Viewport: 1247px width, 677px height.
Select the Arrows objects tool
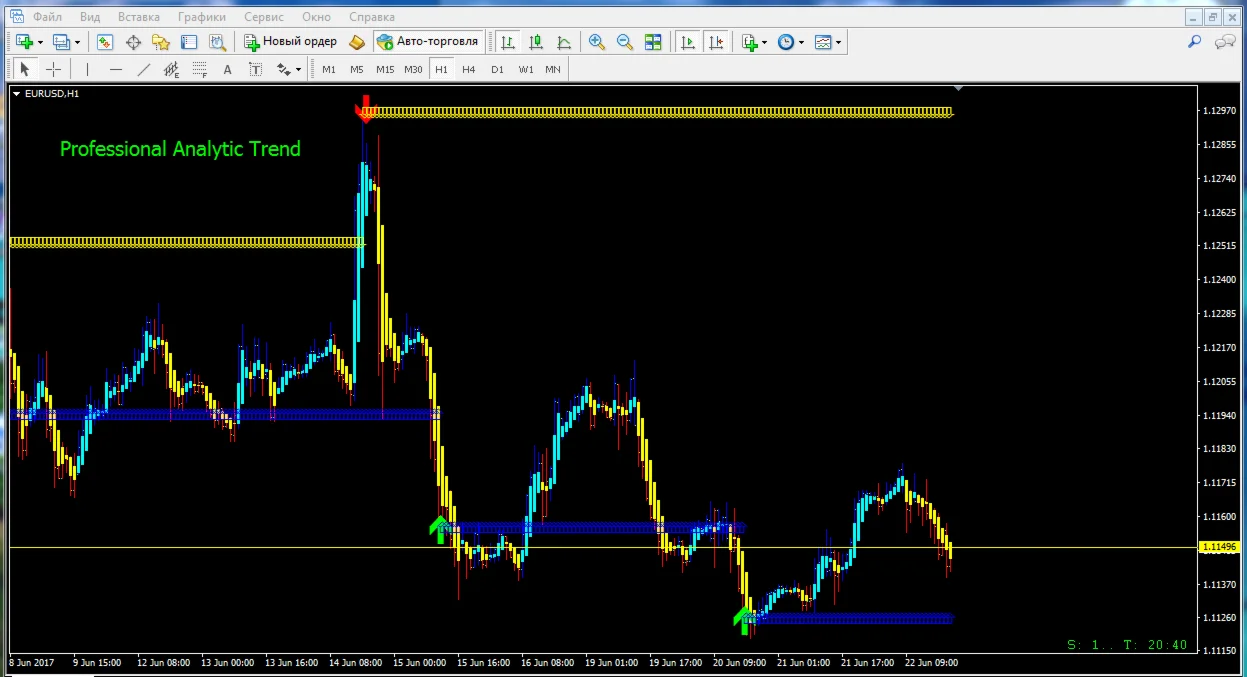pos(283,69)
